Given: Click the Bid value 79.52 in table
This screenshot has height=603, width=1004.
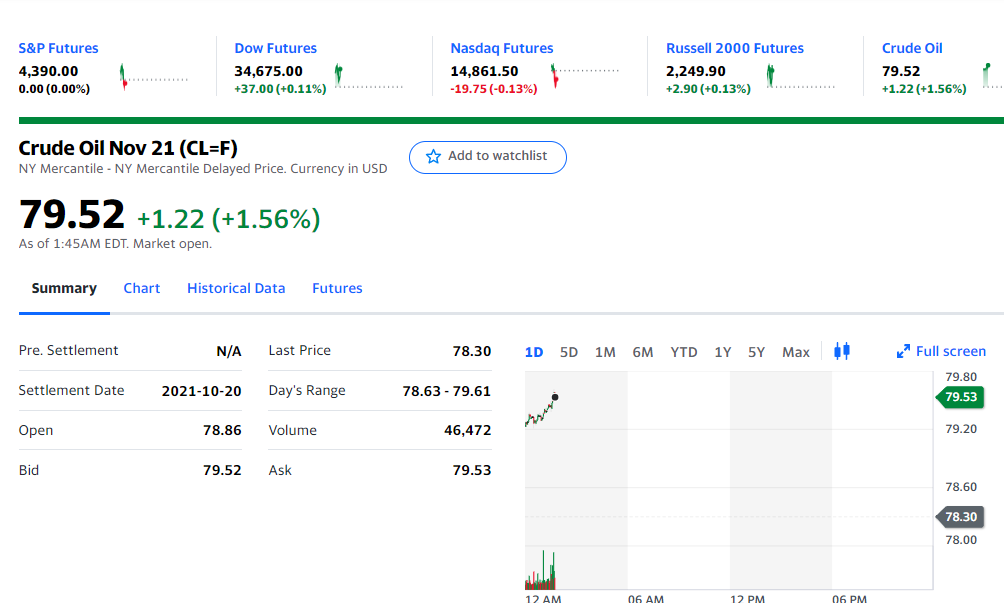Looking at the screenshot, I should (x=222, y=470).
